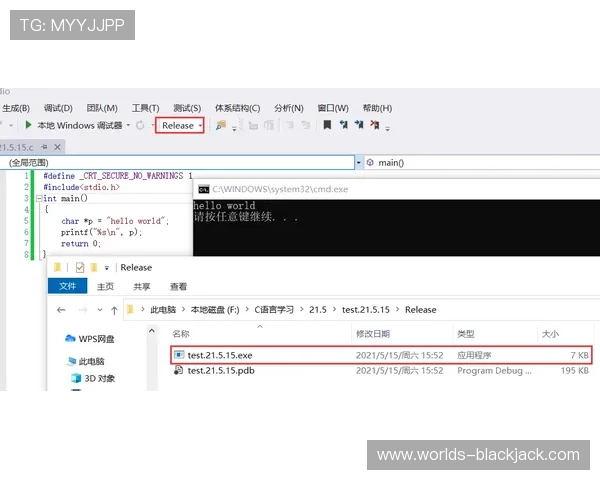Click the folder icon in the address bar
The image size is (600, 480).
coord(130,309)
